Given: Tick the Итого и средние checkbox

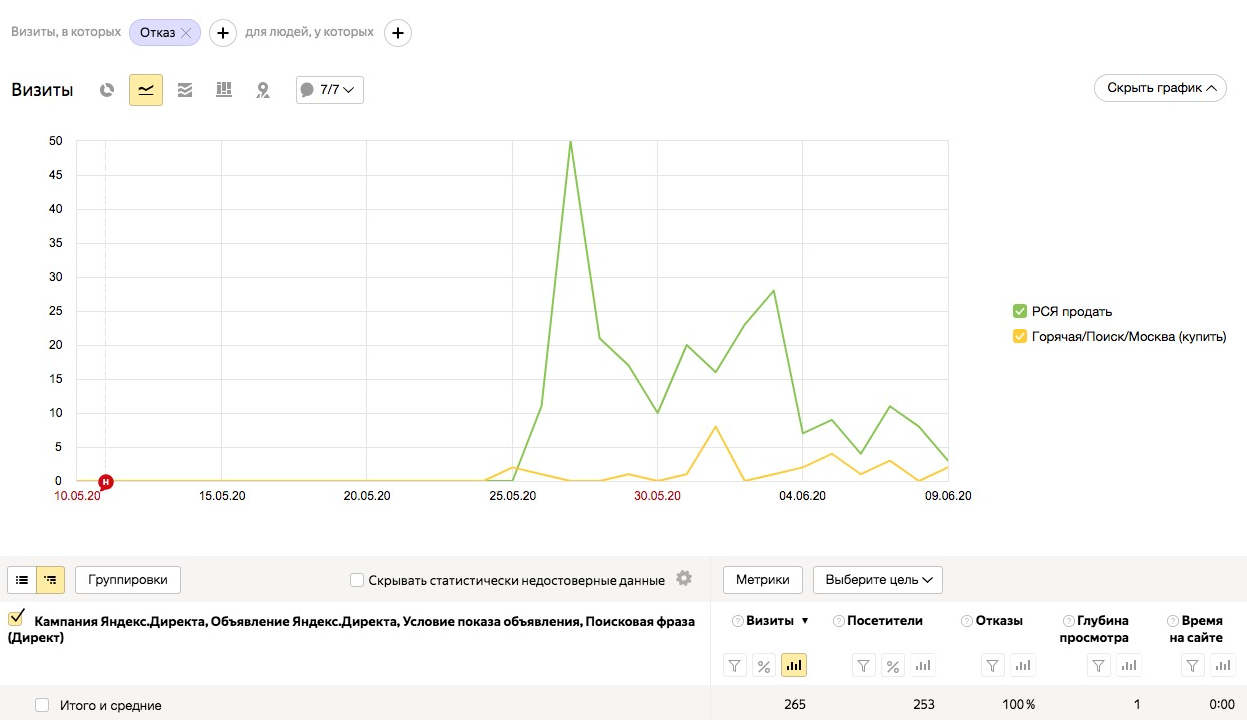Looking at the screenshot, I should [x=42, y=705].
